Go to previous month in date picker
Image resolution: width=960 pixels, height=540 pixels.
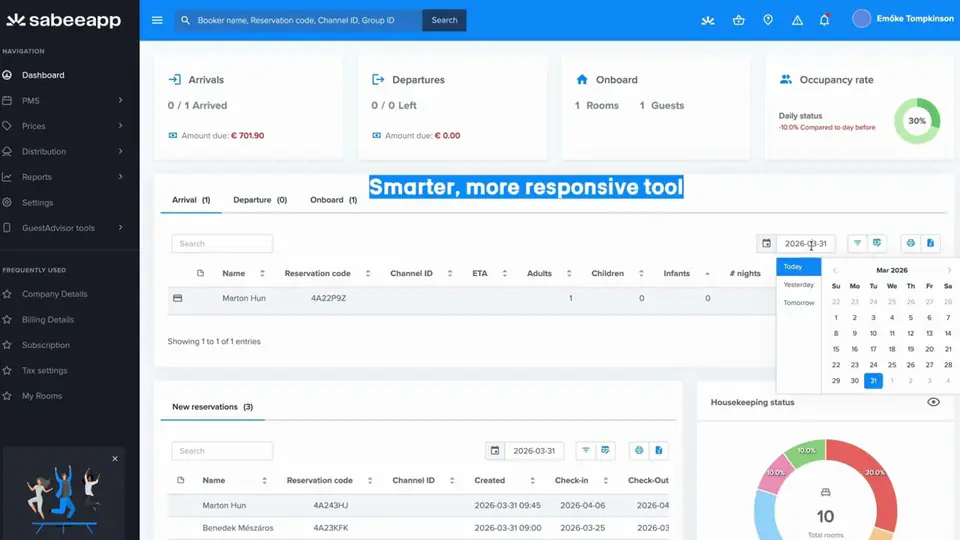click(834, 270)
